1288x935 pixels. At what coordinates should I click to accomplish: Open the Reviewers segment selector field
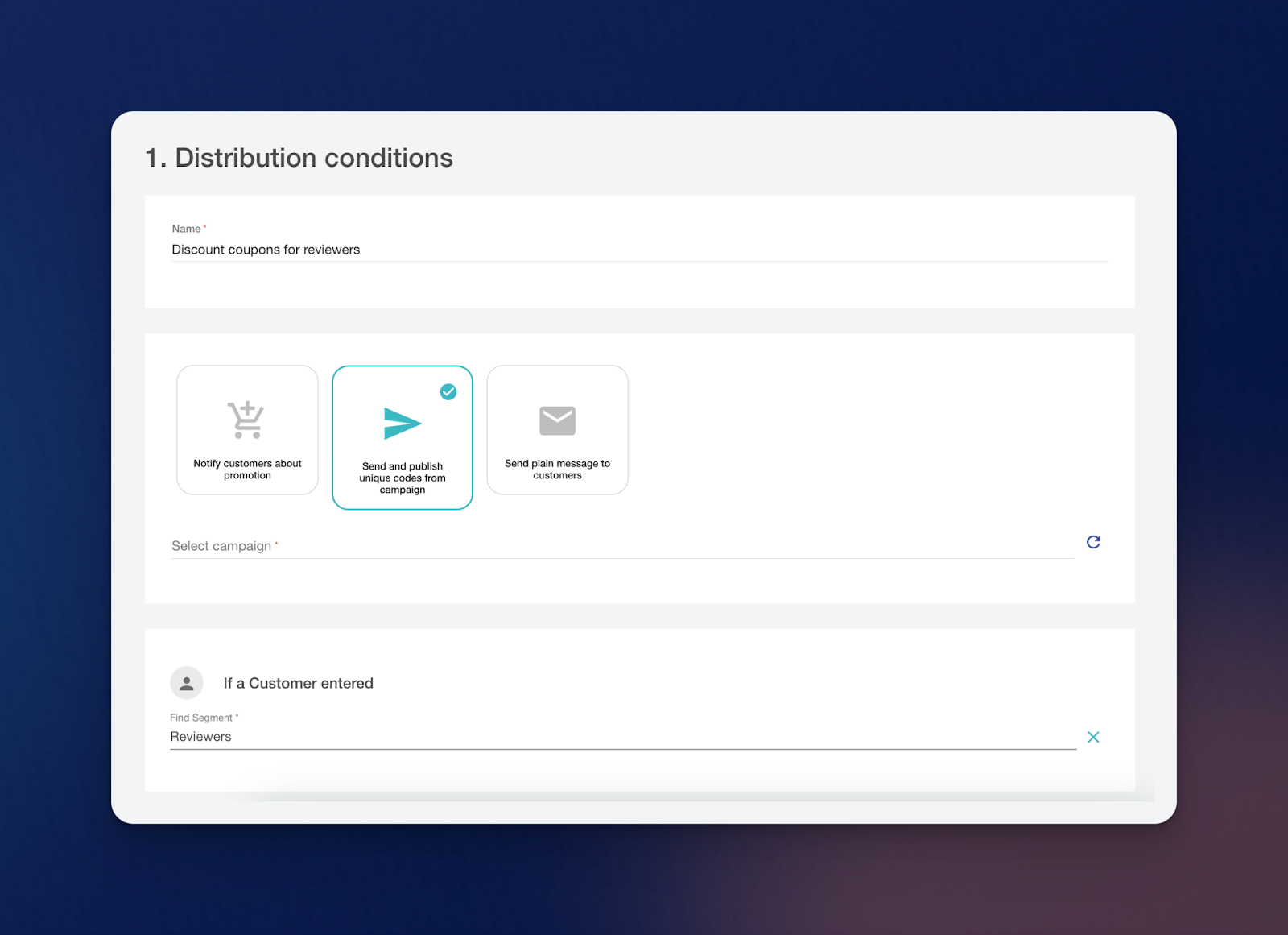coord(620,737)
